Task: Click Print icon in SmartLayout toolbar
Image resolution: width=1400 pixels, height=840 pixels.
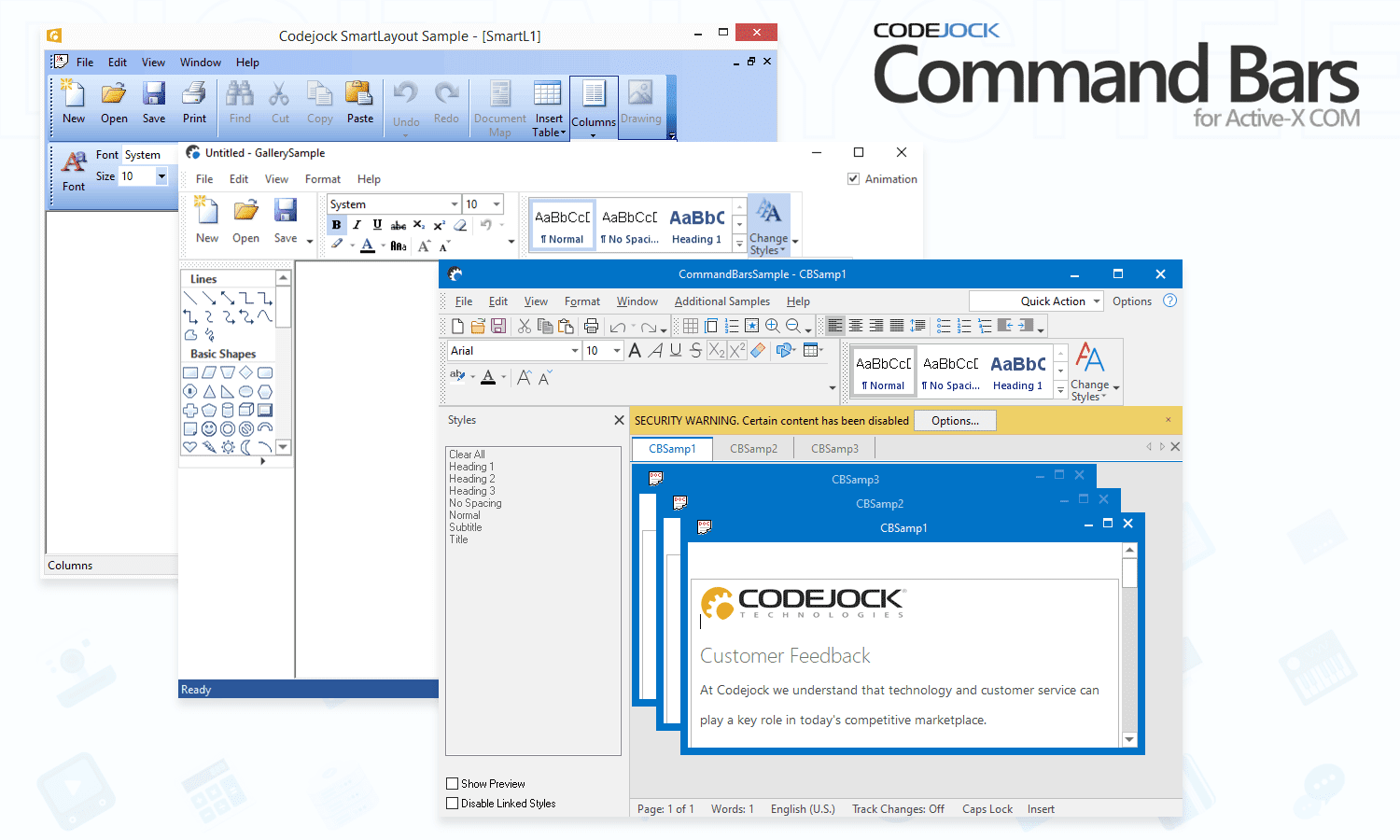Action: (194, 92)
